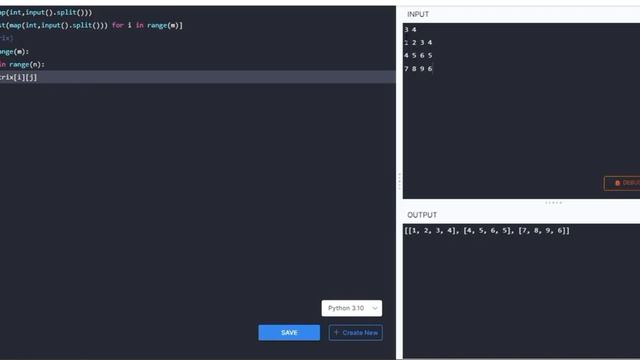Screen dimensions: 640x360
Task: Click code line 'nge(m):'
Action: pyautogui.click(x=15, y=51)
